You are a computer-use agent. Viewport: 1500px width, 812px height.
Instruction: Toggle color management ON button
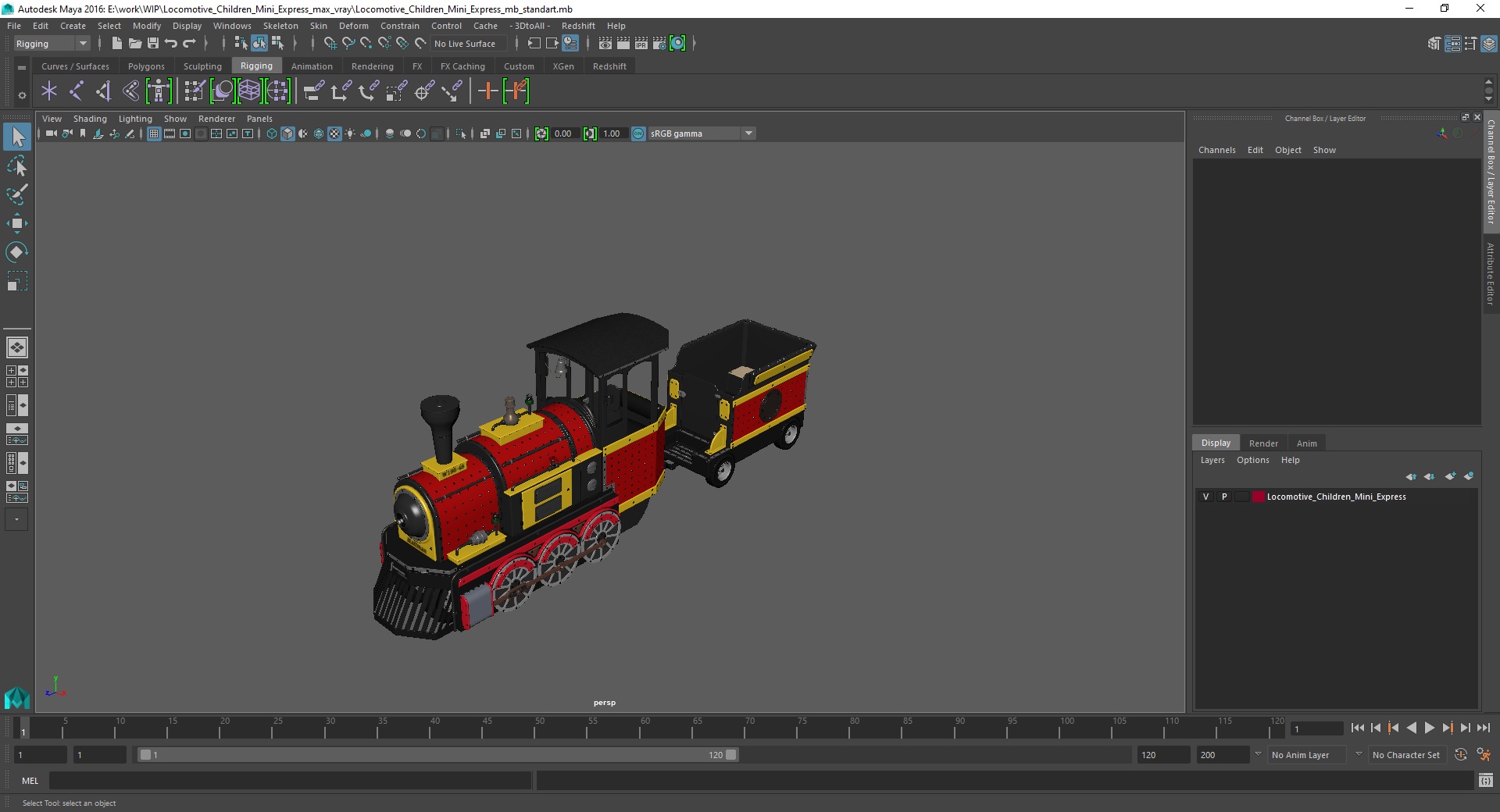638,134
